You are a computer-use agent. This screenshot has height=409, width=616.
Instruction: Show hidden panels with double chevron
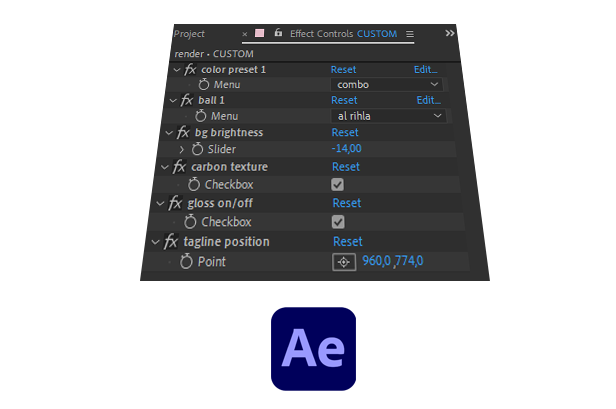(x=450, y=33)
